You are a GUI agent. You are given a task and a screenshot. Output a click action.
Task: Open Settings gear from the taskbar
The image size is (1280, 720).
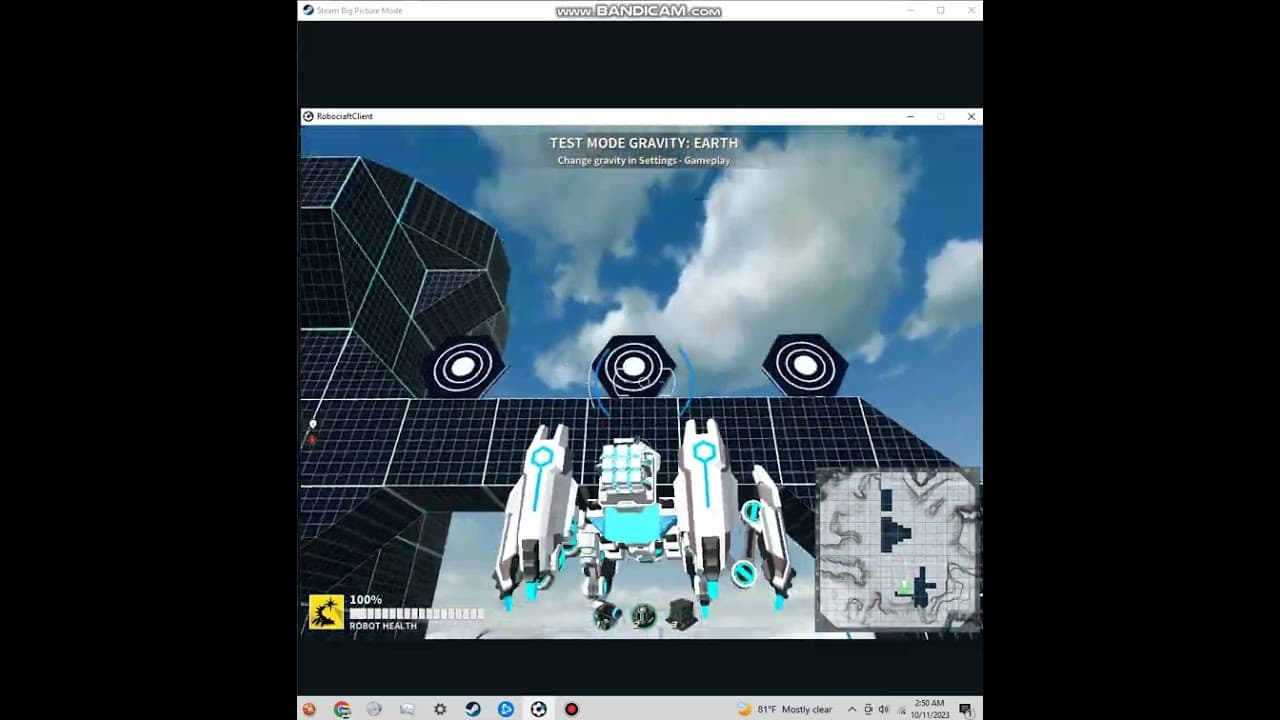440,709
